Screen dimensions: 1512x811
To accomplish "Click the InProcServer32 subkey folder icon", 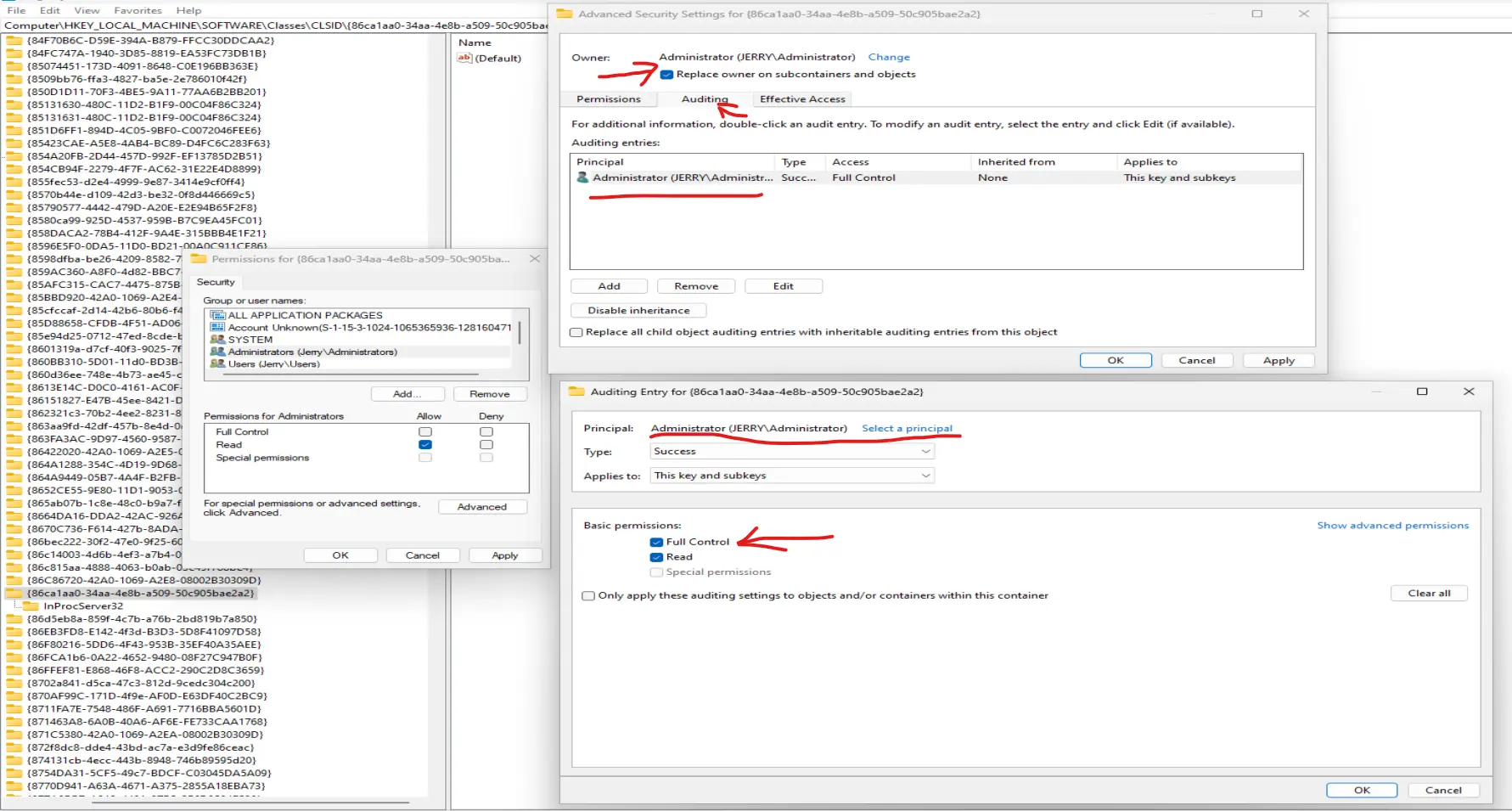I will tap(31, 606).
